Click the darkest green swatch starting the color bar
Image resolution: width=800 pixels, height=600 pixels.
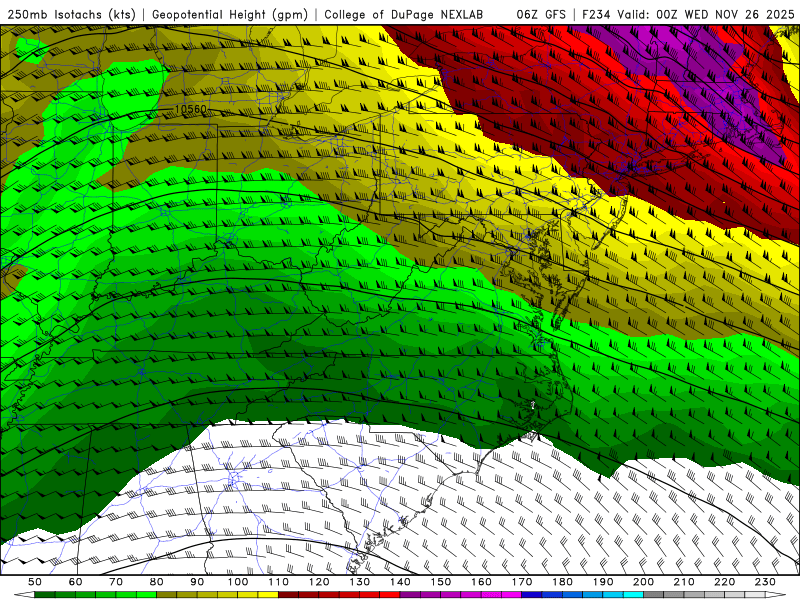click(x=45, y=595)
